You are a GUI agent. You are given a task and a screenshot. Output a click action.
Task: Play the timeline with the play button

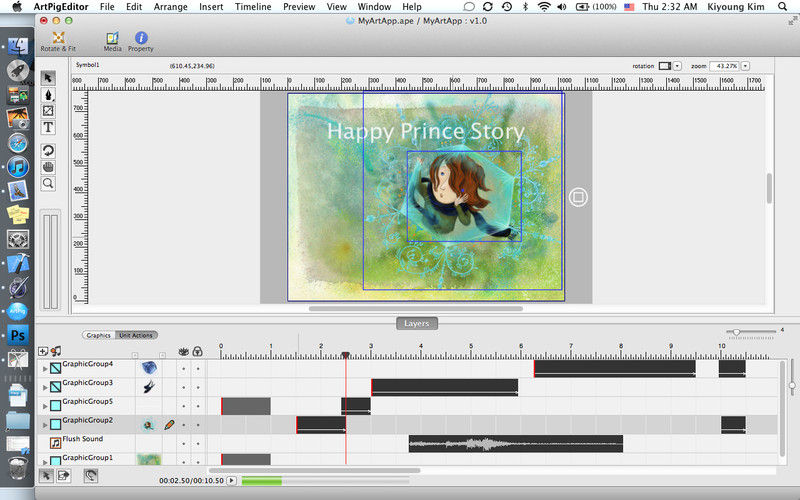[x=232, y=480]
